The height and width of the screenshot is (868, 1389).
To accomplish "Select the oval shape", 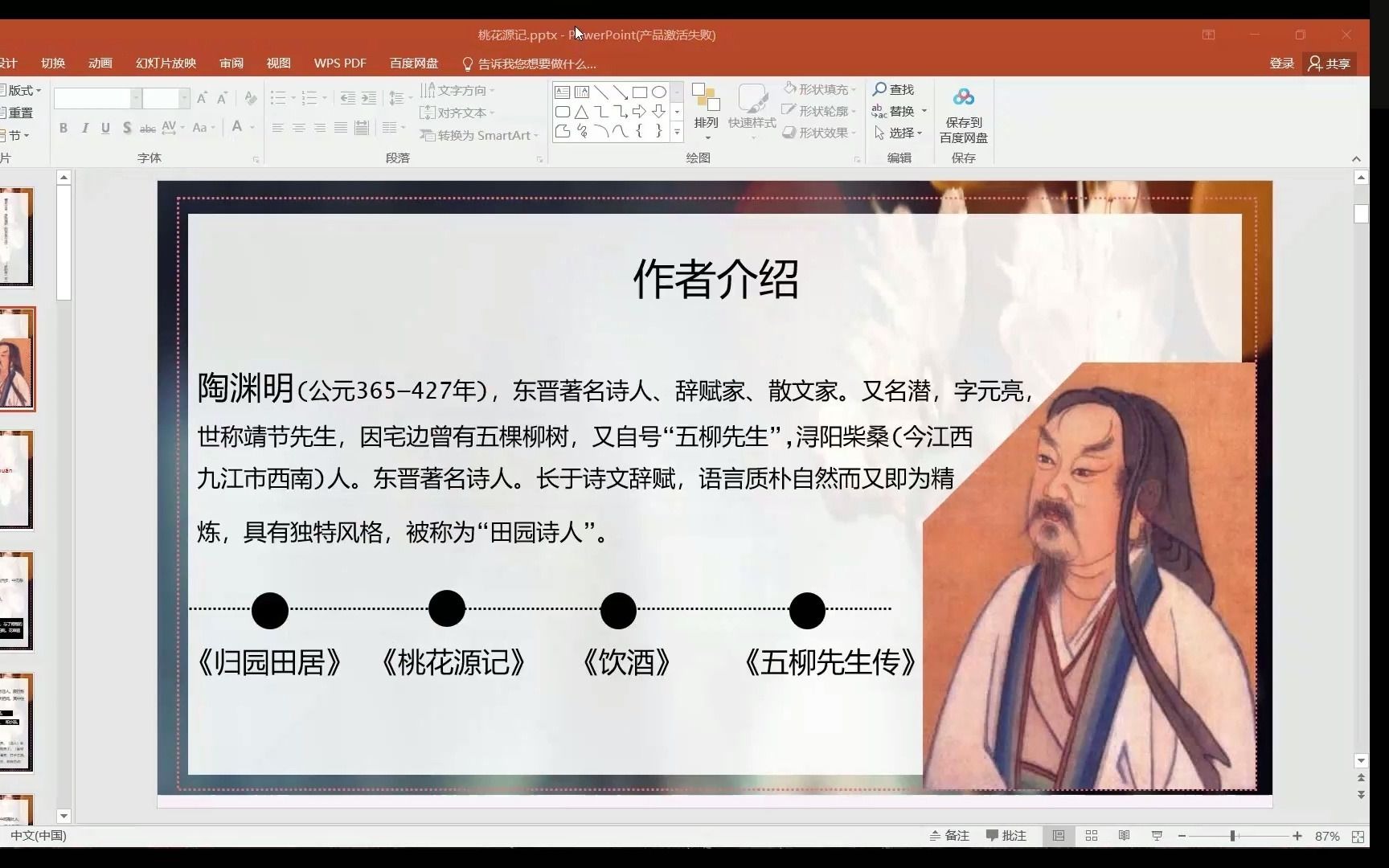I will (x=659, y=92).
